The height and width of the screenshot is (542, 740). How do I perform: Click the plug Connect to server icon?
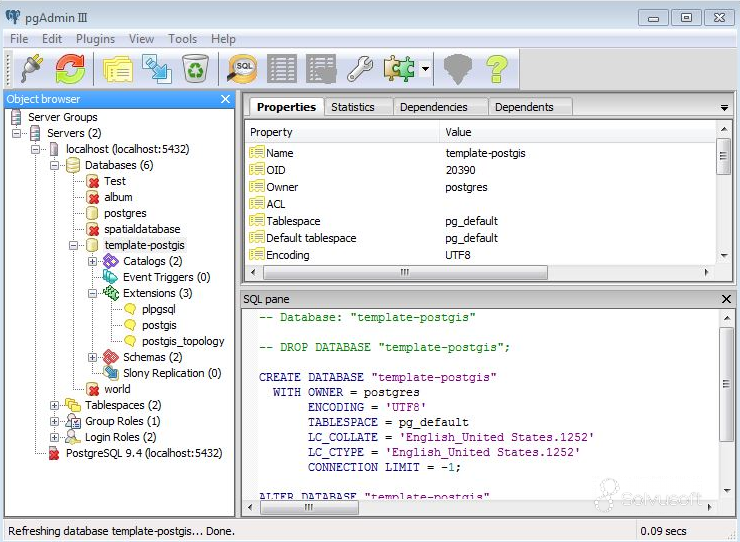31,68
